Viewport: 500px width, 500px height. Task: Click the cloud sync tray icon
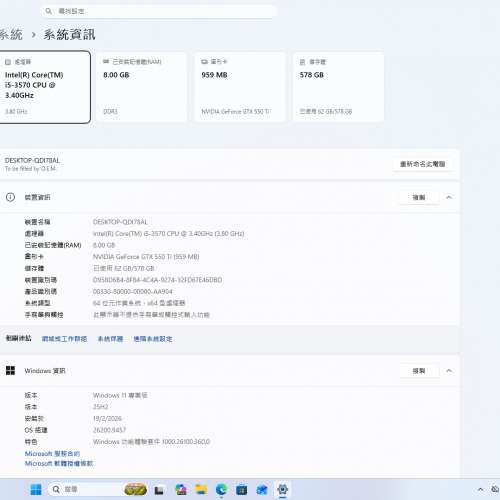pyautogui.click(x=496, y=489)
